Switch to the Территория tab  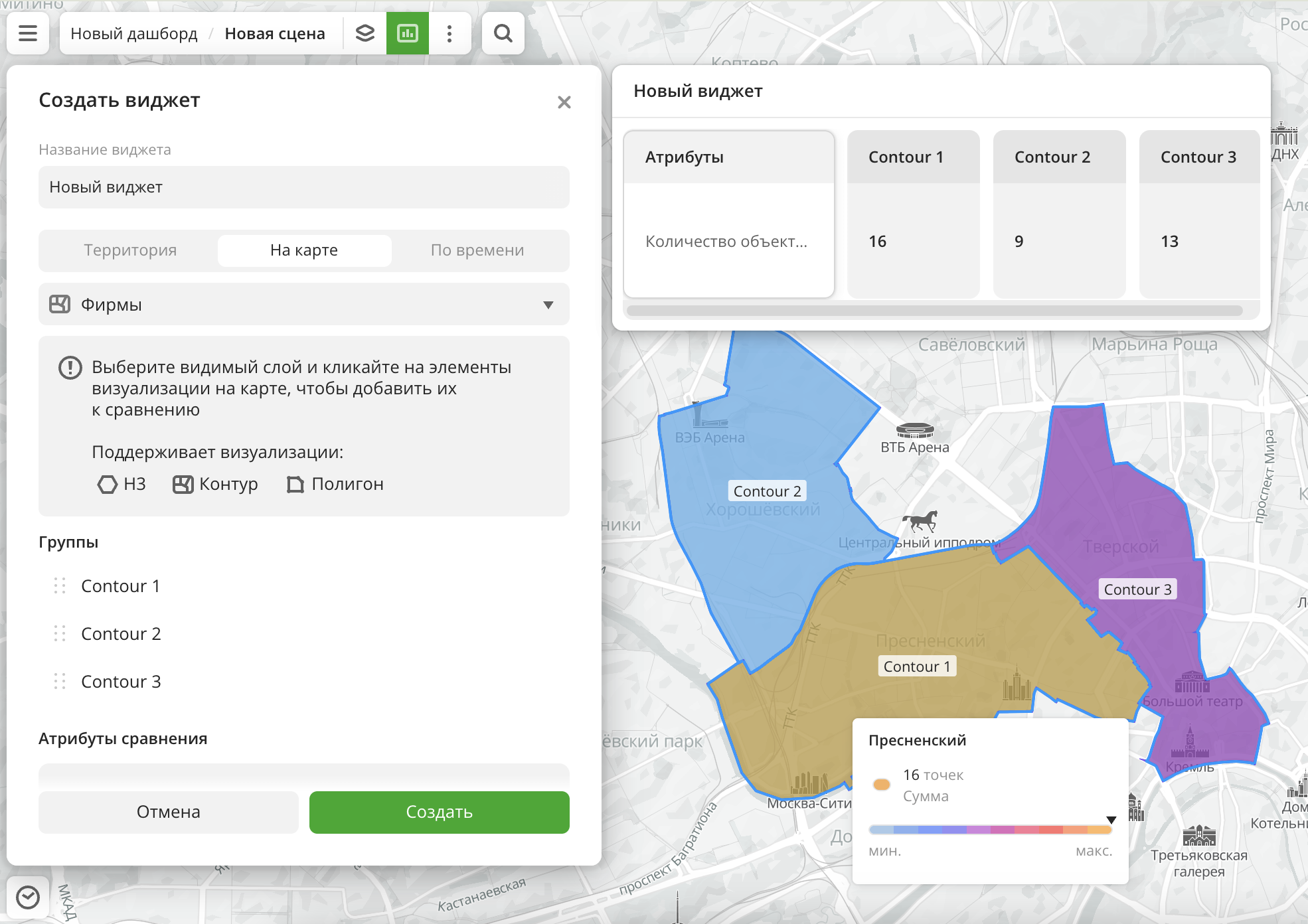tap(130, 250)
